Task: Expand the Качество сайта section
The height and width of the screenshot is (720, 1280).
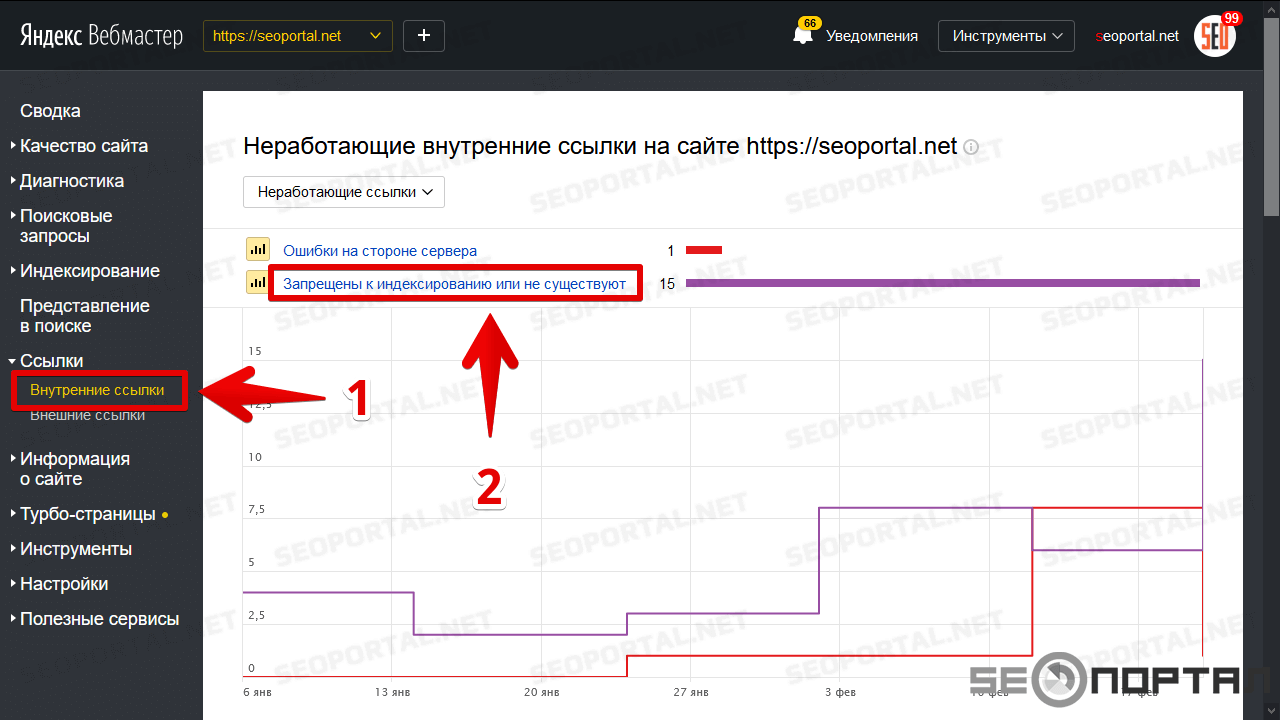Action: (x=84, y=146)
